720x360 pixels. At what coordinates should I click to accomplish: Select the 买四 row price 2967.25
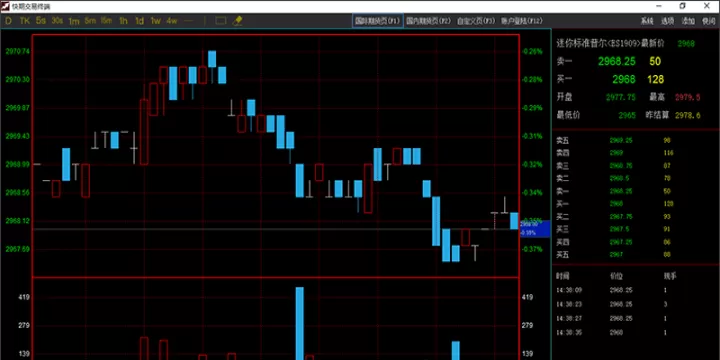pos(621,242)
